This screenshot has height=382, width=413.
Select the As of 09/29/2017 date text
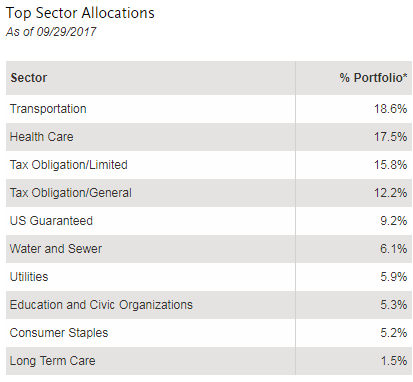[x=51, y=32]
